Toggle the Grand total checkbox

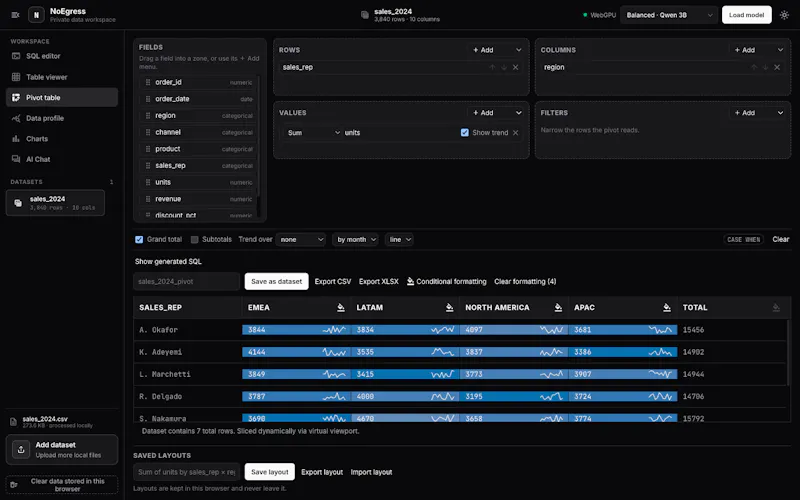point(139,239)
